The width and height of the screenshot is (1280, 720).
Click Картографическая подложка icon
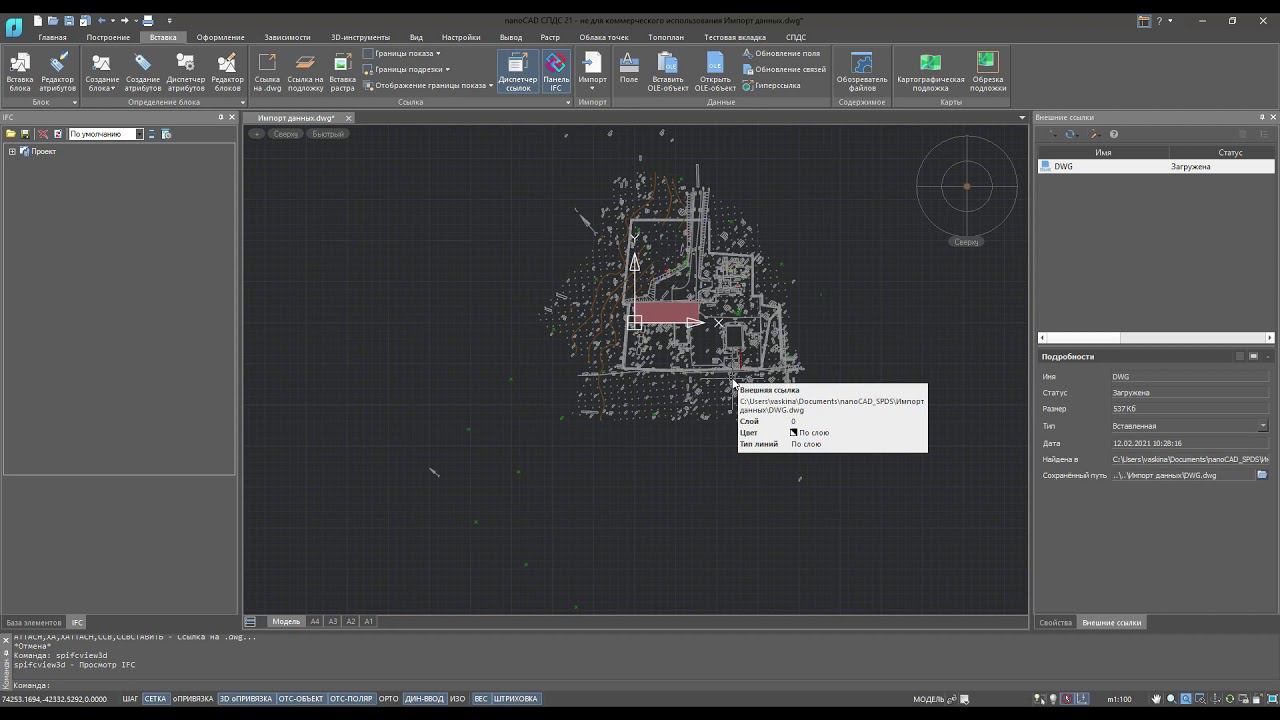click(x=930, y=72)
